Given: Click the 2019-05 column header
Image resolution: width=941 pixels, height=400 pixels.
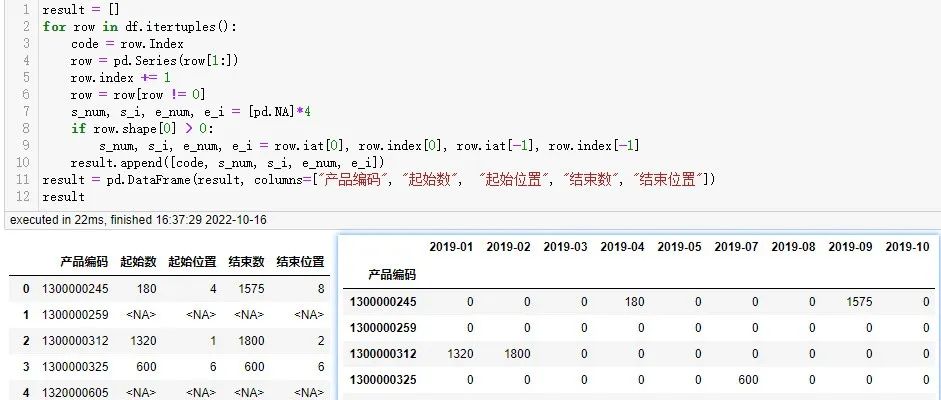Looking at the screenshot, I should (x=679, y=246).
